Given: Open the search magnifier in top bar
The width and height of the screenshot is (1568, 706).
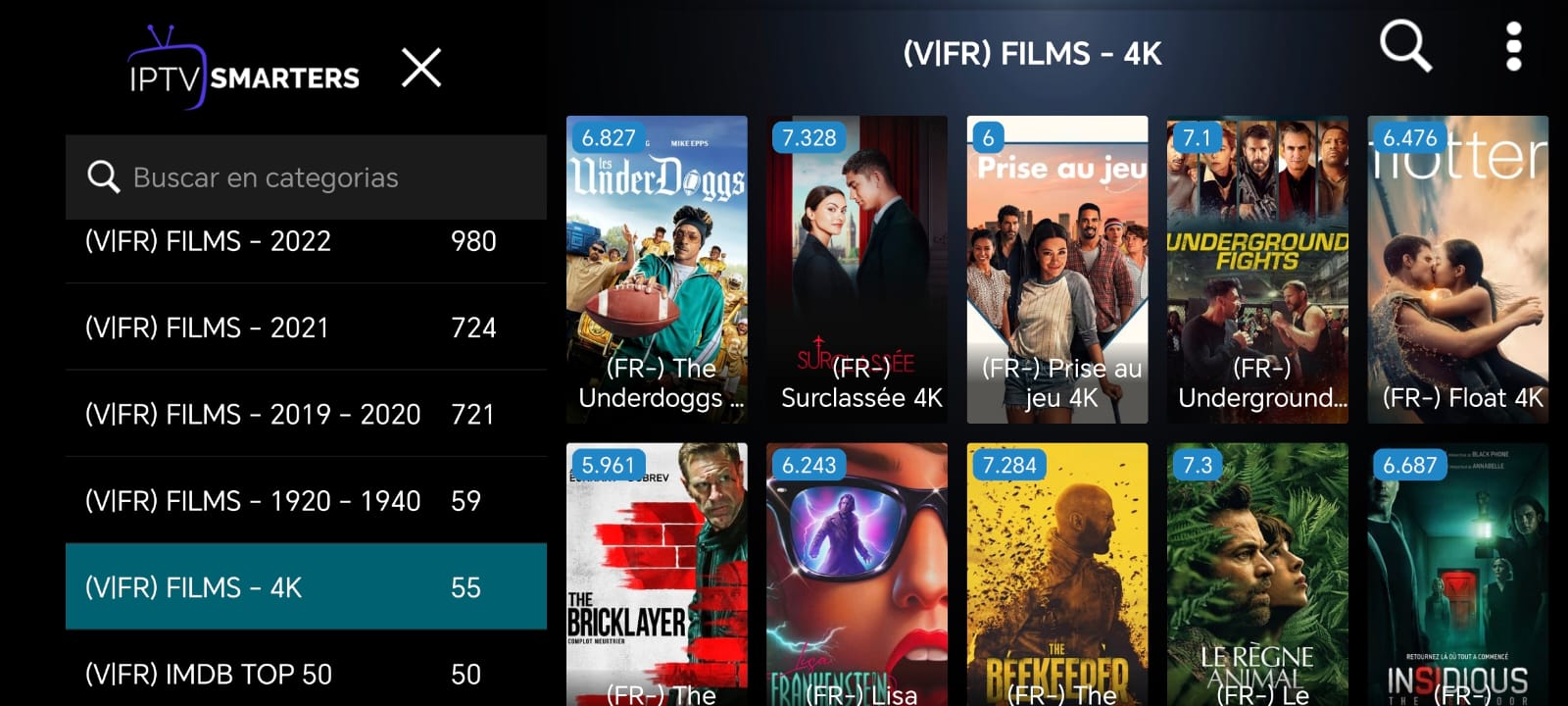Looking at the screenshot, I should pos(1405,47).
